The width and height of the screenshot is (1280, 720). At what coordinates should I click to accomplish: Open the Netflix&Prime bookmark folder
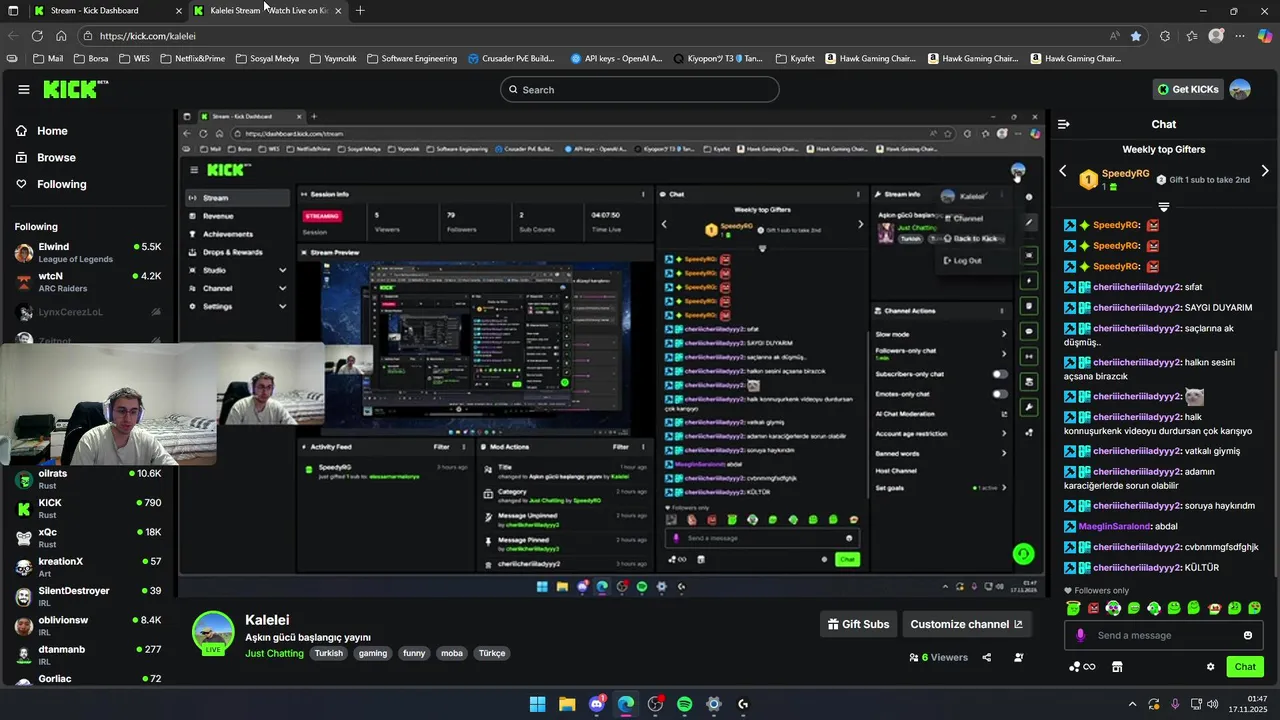point(192,59)
